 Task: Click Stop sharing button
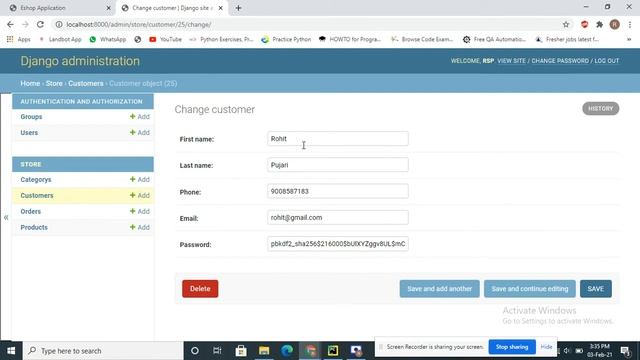click(x=512, y=347)
